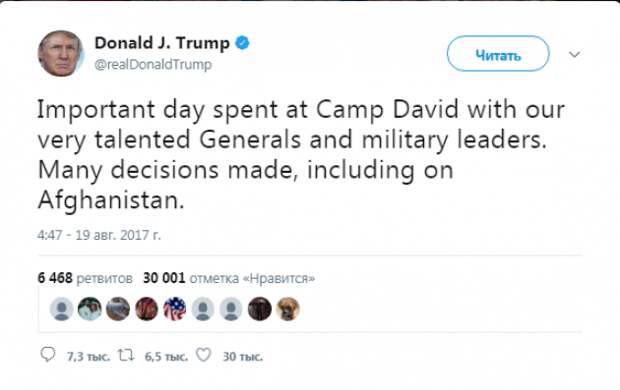Open the American flag liker avatar
This screenshot has width=620, height=390.
coord(175,309)
